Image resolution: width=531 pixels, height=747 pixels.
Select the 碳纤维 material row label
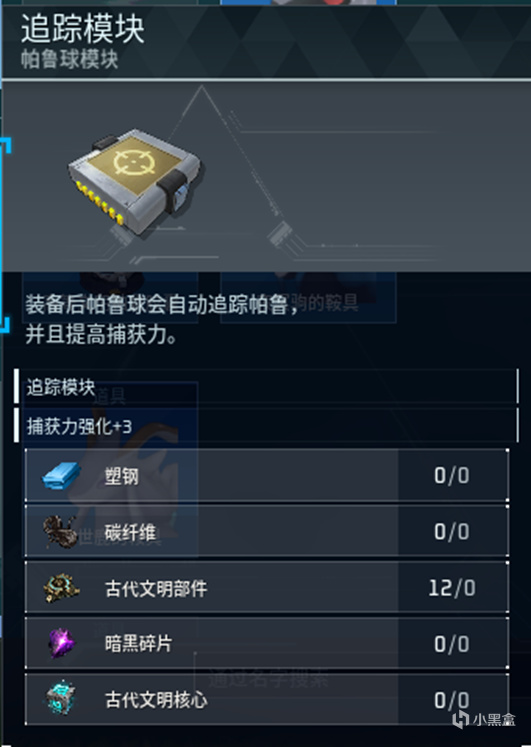[130, 532]
